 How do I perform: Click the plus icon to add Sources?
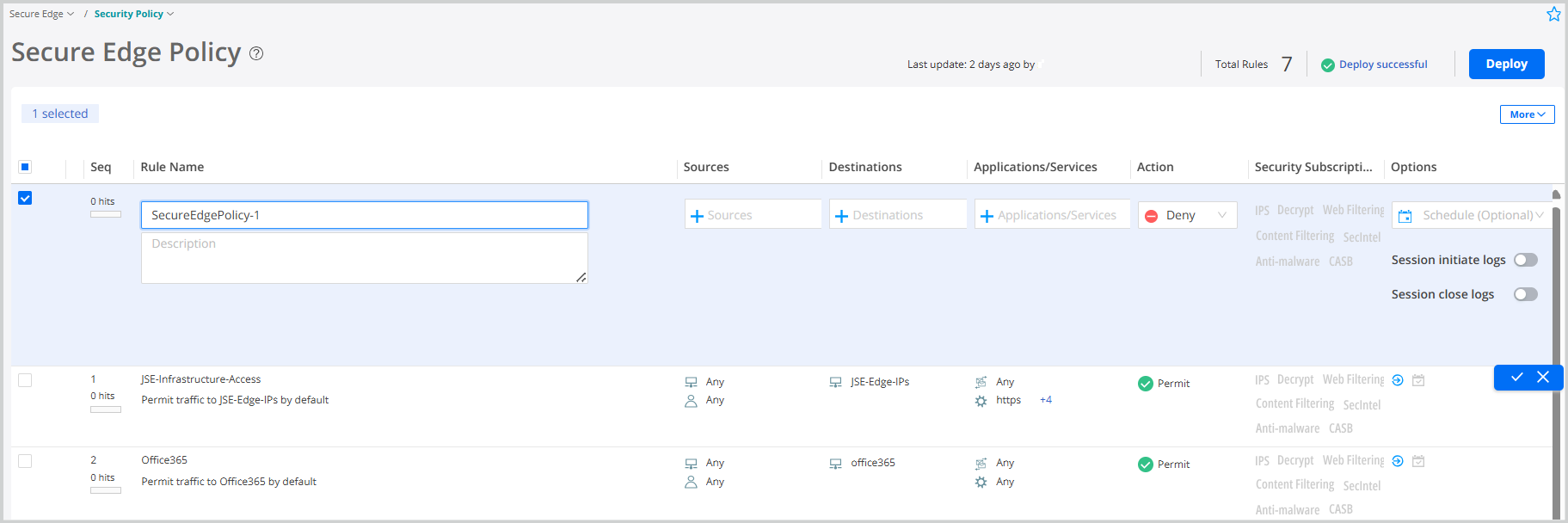(697, 216)
